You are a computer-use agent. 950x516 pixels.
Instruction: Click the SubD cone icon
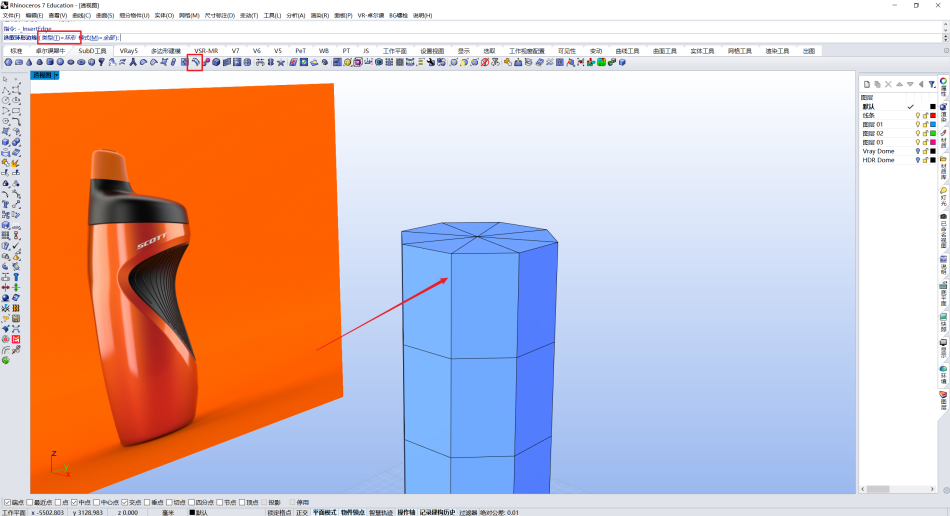29,62
